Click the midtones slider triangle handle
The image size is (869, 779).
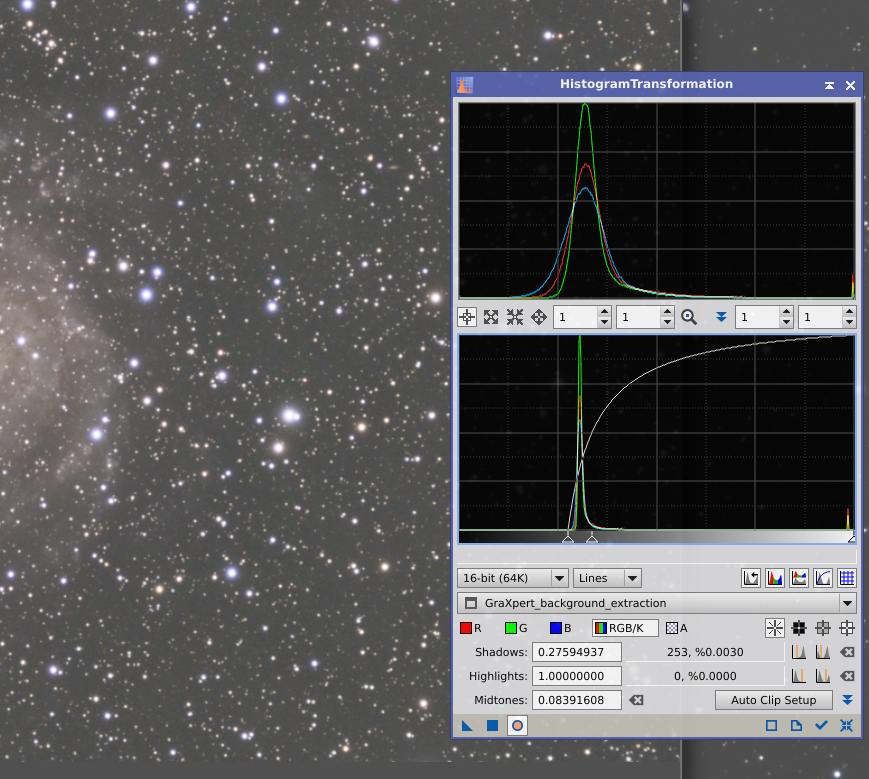tap(591, 539)
